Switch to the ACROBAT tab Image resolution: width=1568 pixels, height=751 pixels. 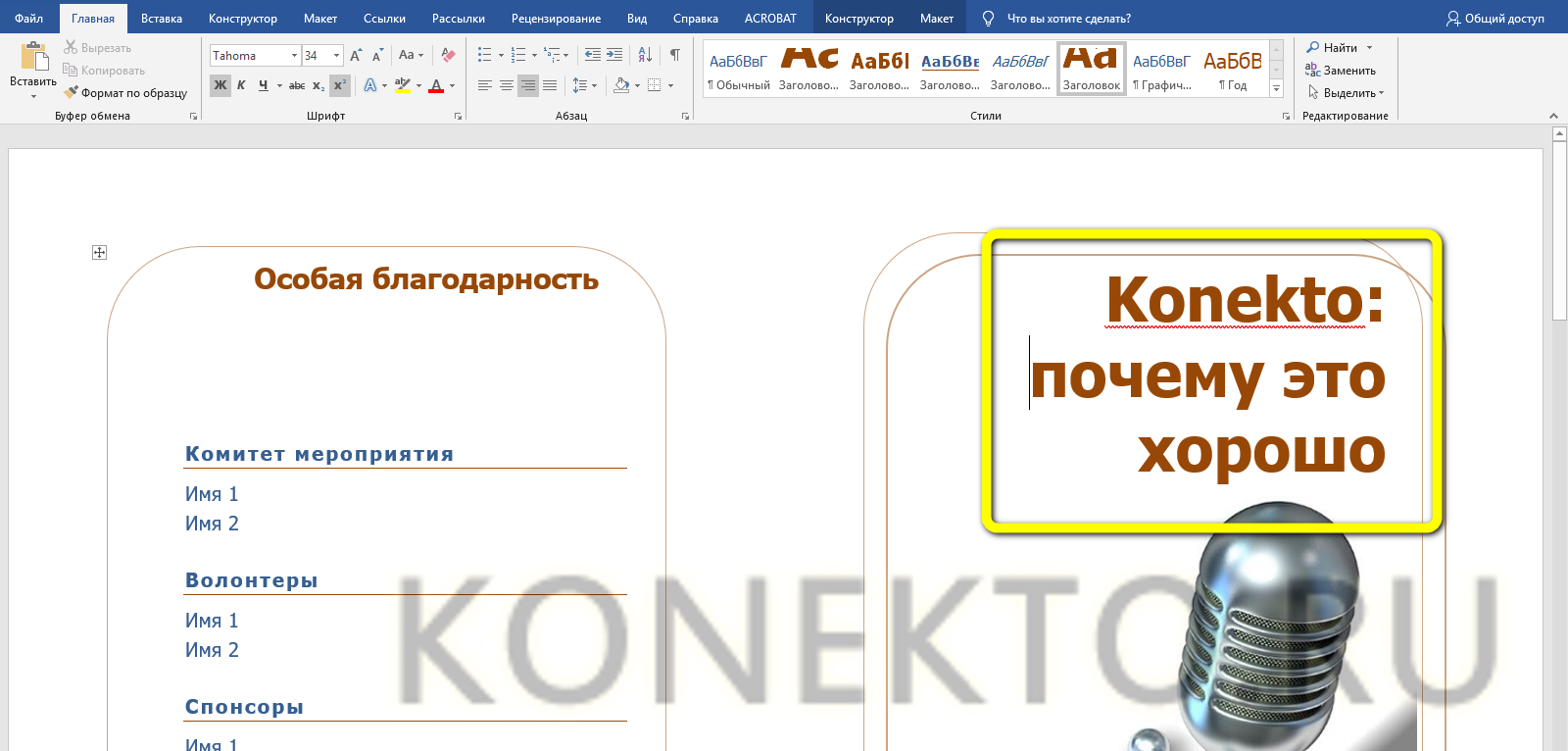(770, 19)
